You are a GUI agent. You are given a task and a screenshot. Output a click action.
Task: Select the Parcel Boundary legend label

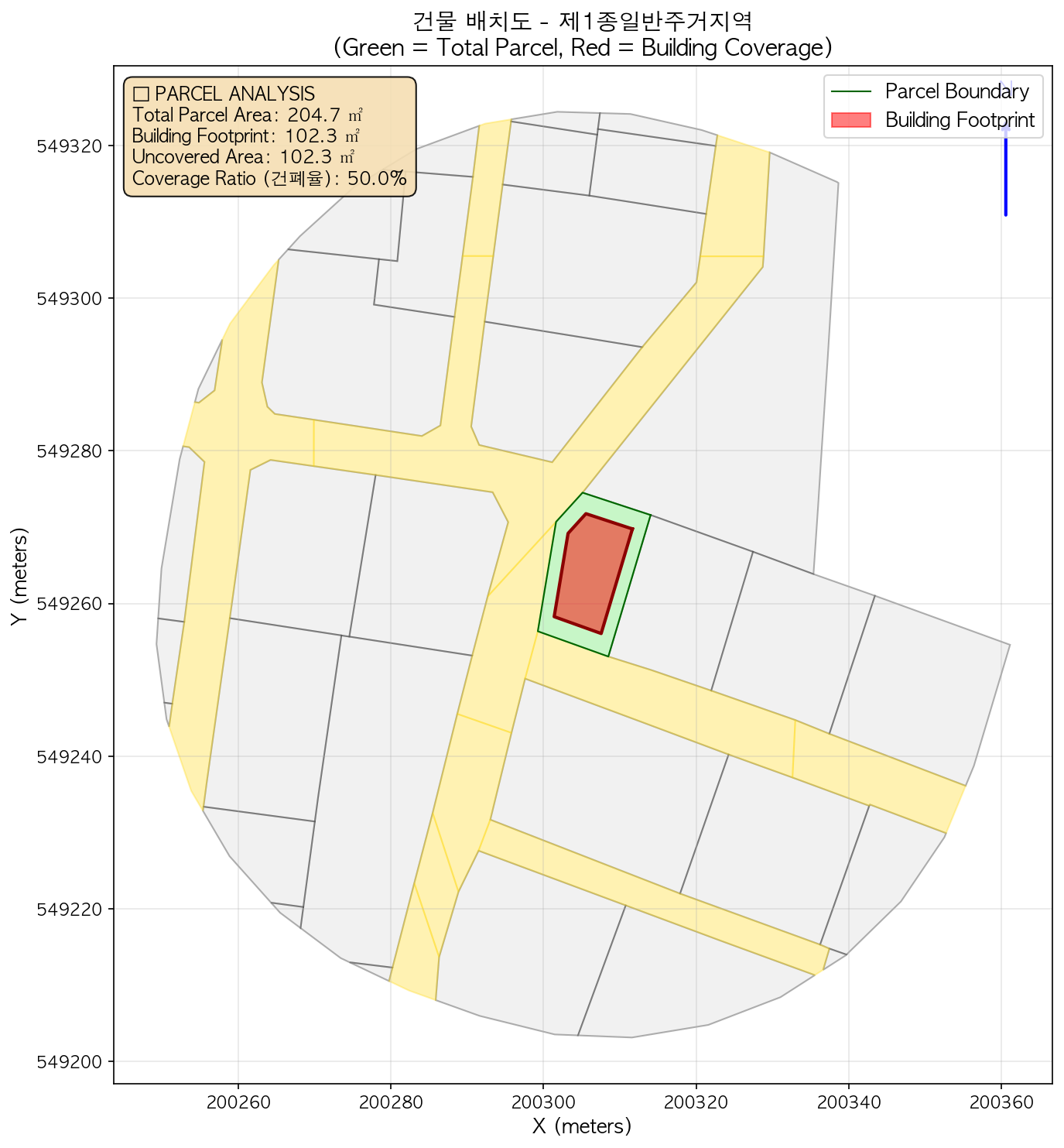coord(956,92)
